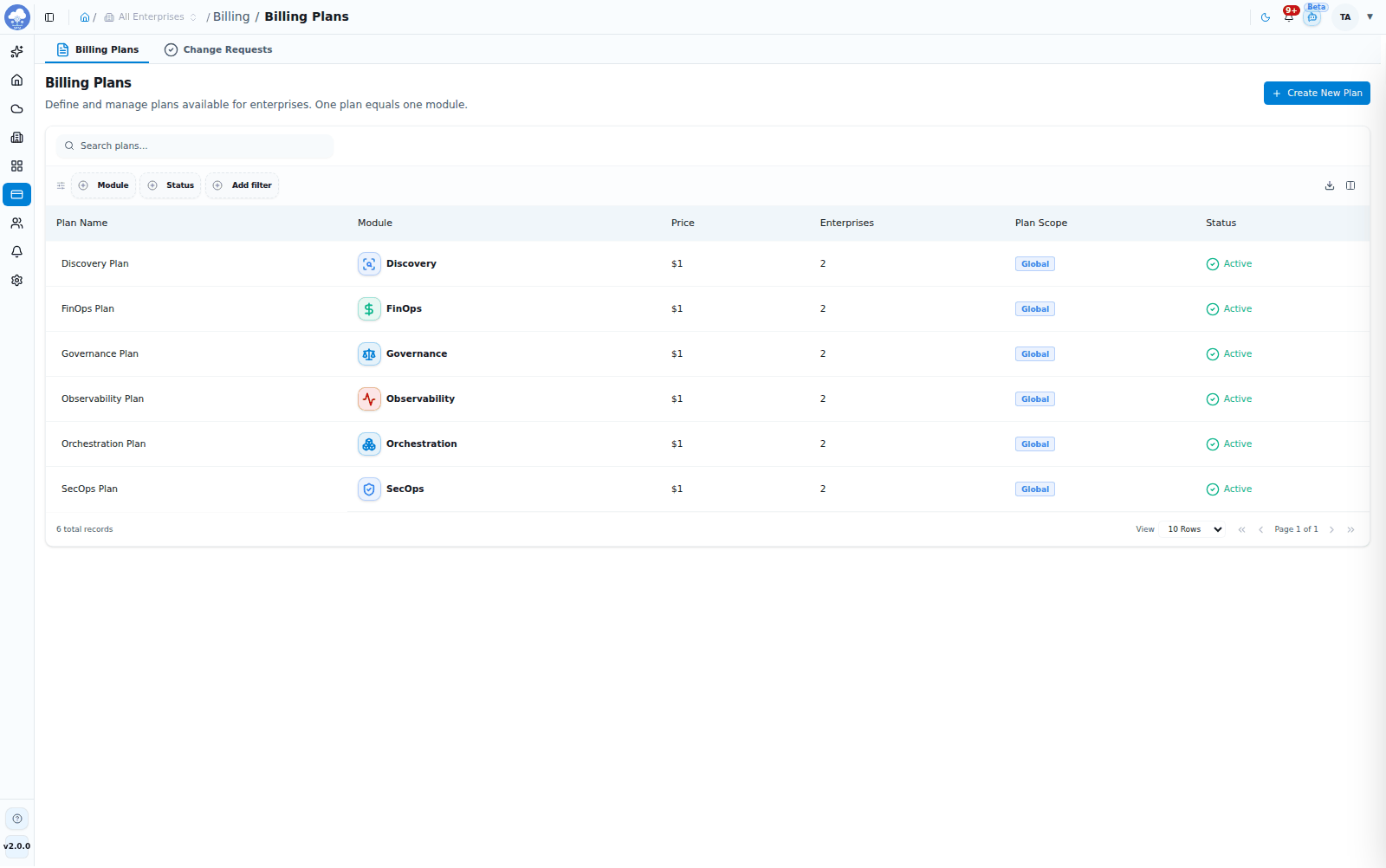Toggle the sidebar collapse icon
Screen dimensions: 1386x868
click(49, 17)
